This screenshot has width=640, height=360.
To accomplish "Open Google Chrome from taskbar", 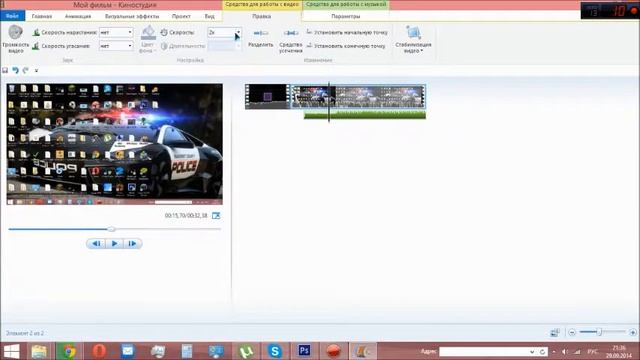I will 69,351.
